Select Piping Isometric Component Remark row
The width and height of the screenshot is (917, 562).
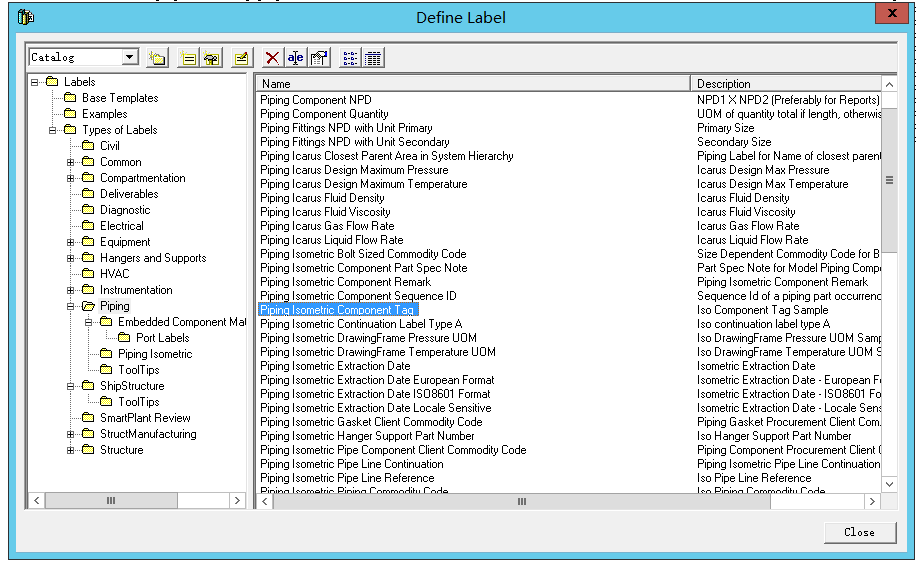coord(345,282)
